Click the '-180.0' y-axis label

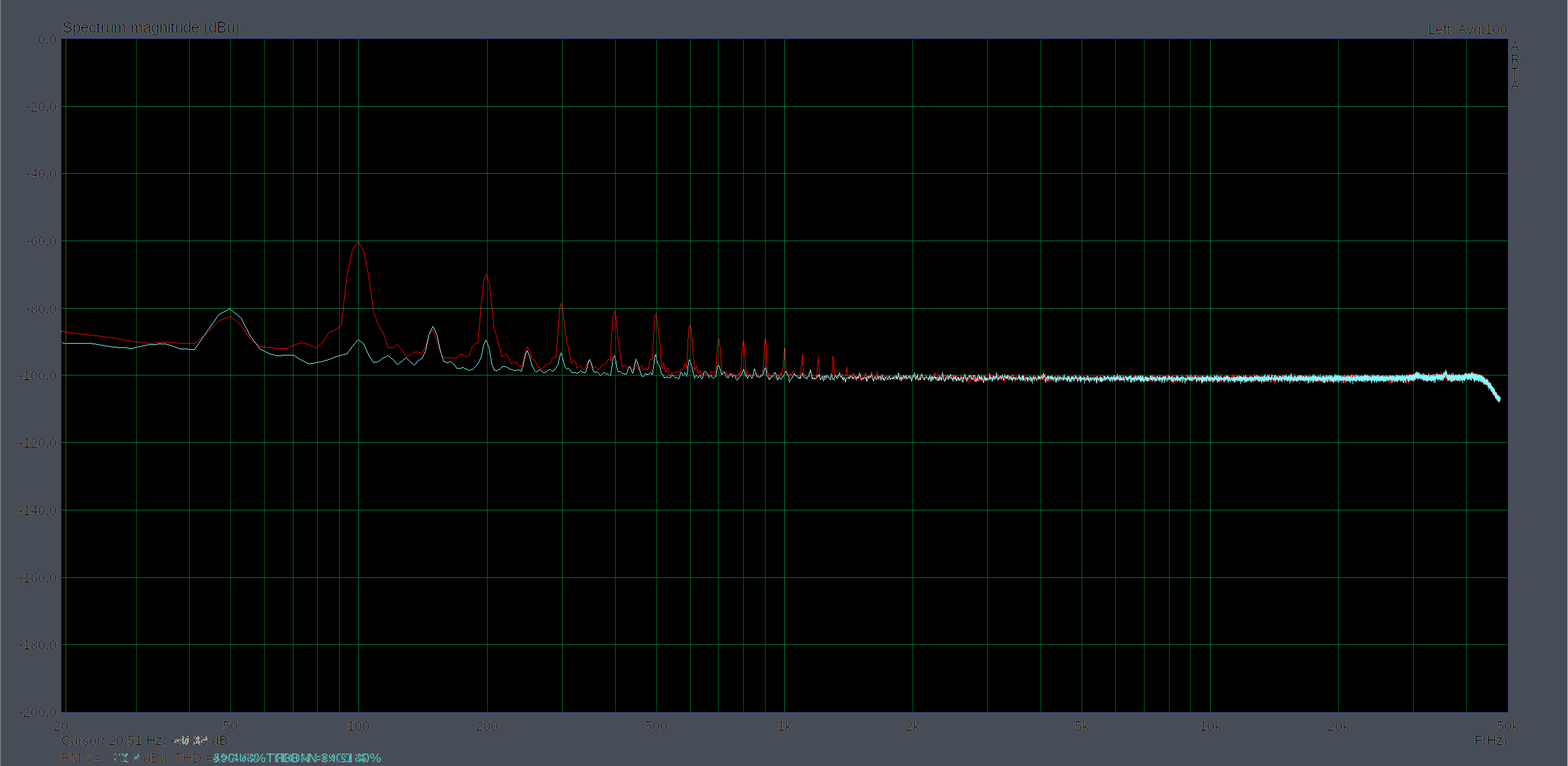pyautogui.click(x=38, y=645)
